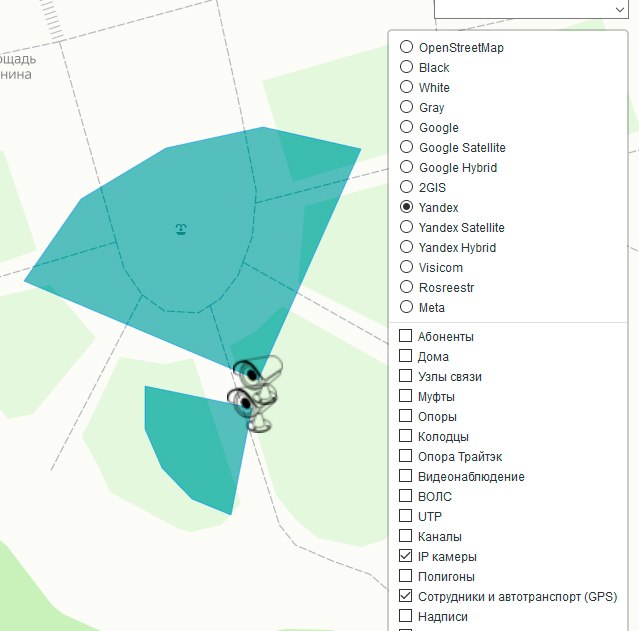
Task: Enable the Опора Трайтэк overlay
Action: 405,455
